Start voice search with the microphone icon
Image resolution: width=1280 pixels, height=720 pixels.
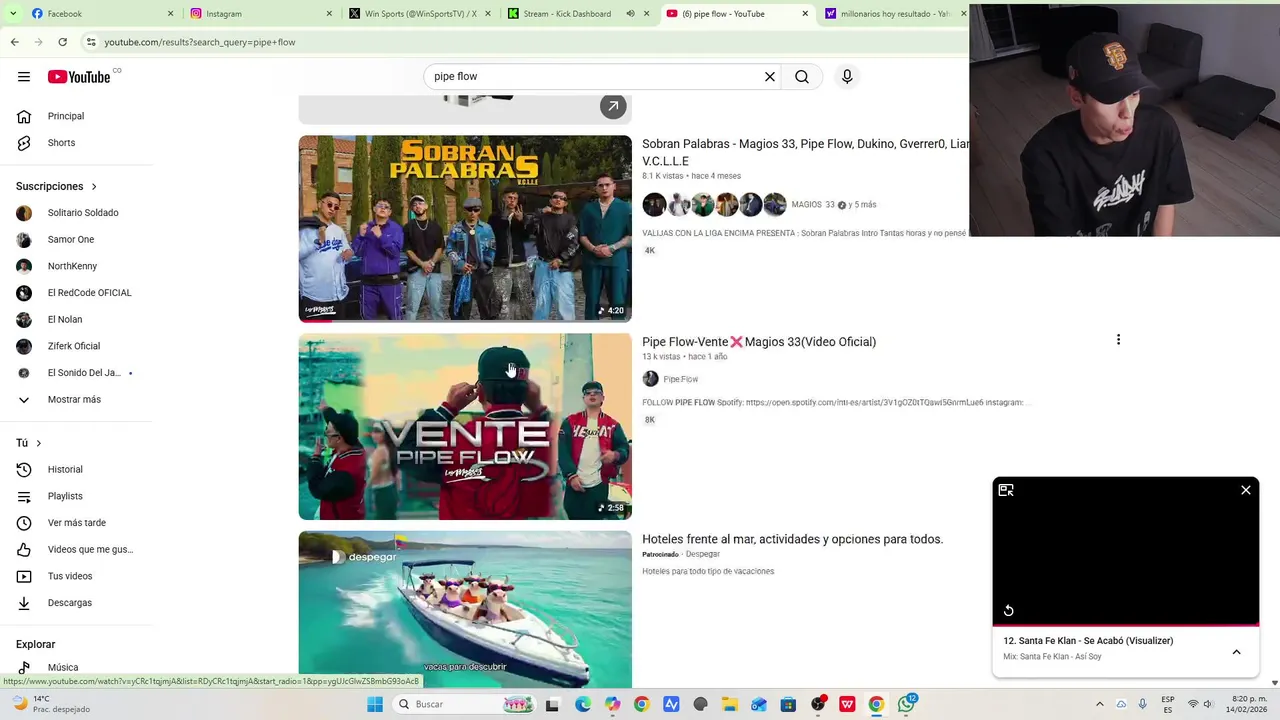(847, 77)
